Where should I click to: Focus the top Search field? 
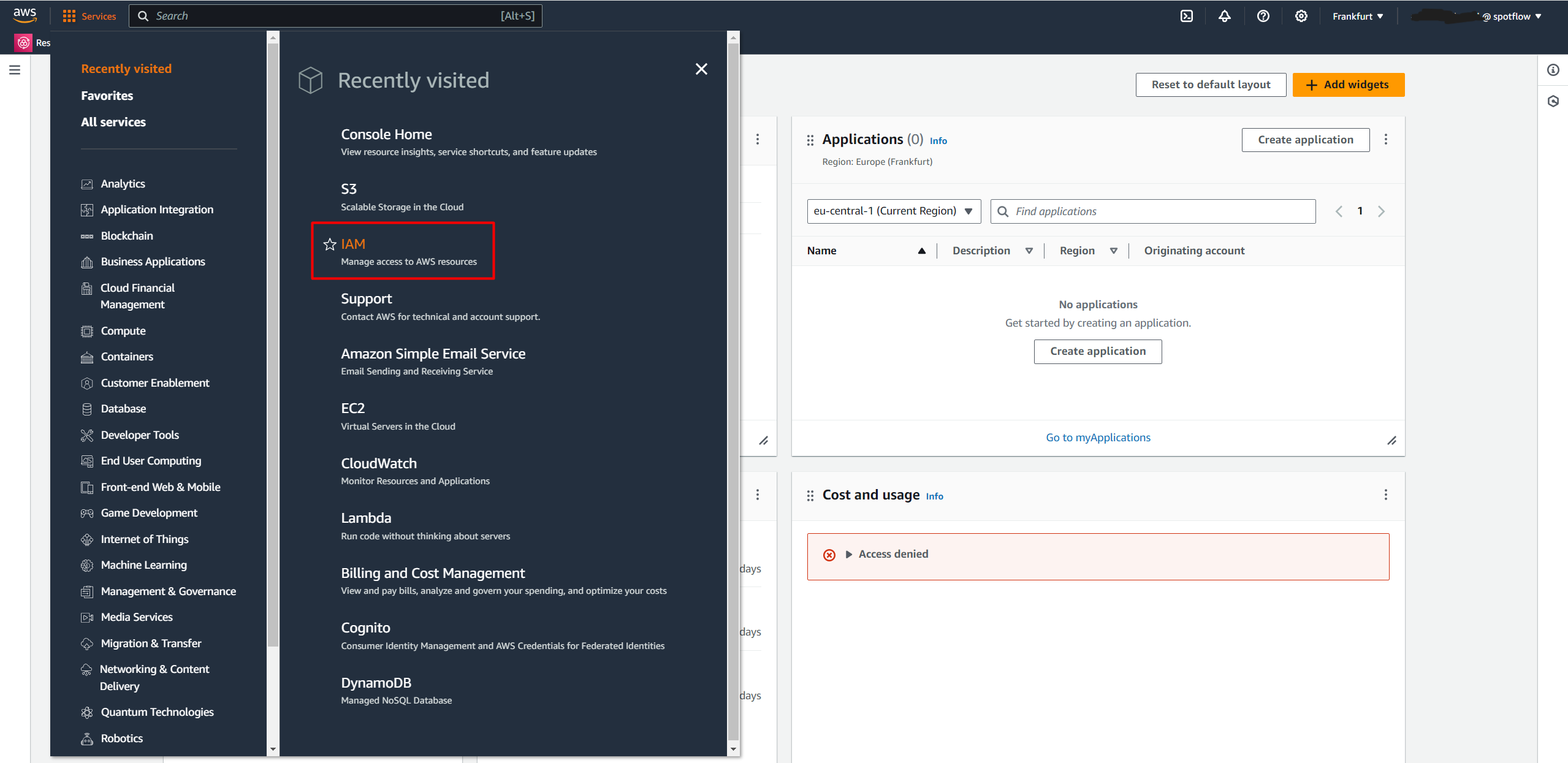point(335,16)
